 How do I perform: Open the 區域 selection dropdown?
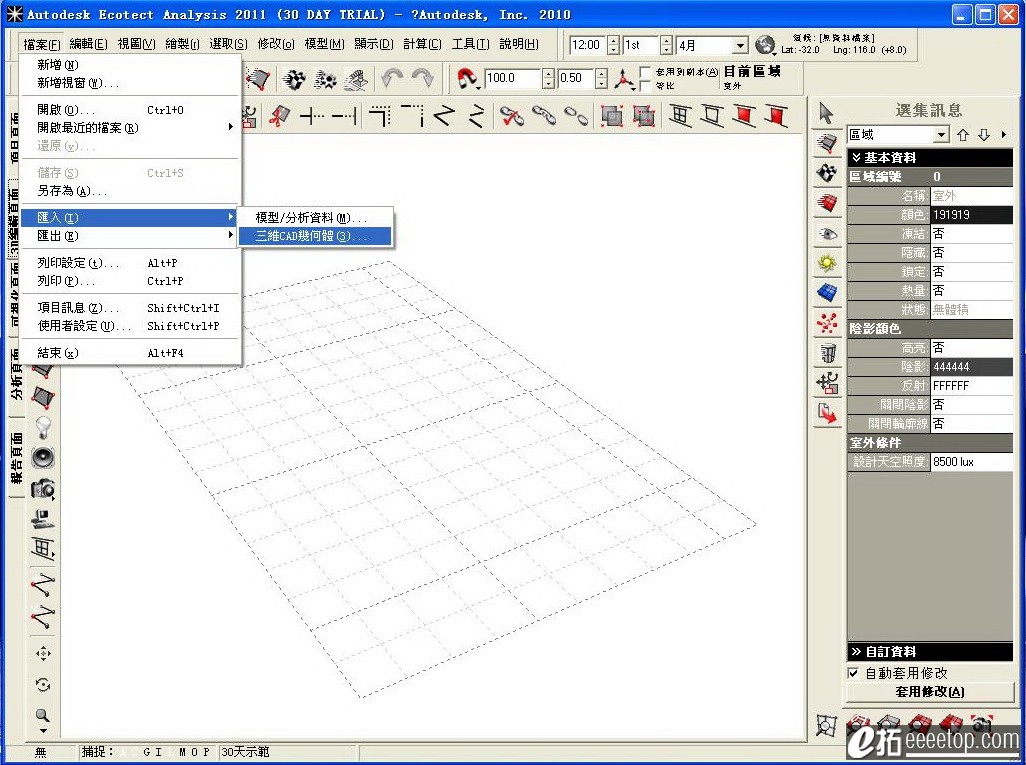(941, 135)
